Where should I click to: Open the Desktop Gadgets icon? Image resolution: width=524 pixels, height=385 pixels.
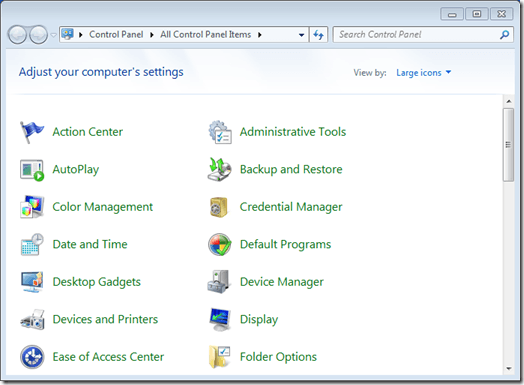32,282
